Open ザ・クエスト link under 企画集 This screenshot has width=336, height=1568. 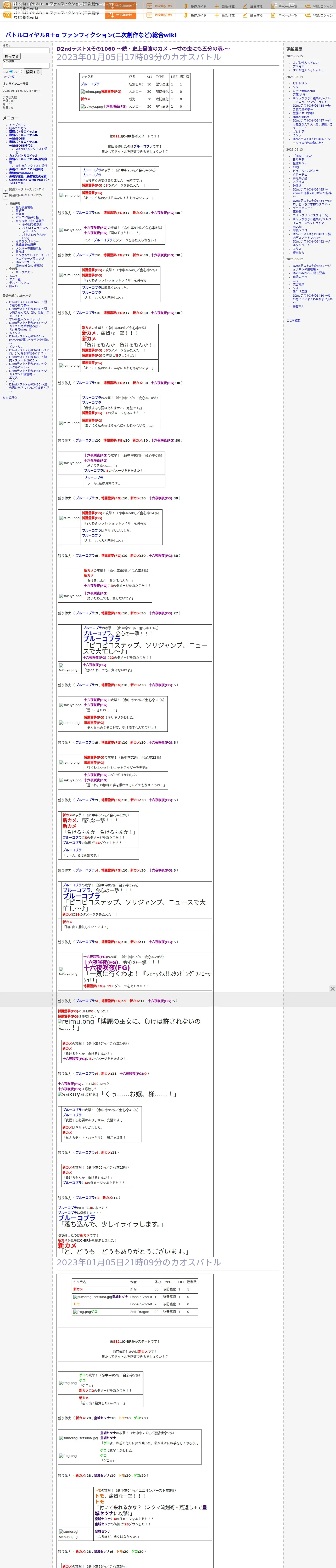tap(24, 272)
